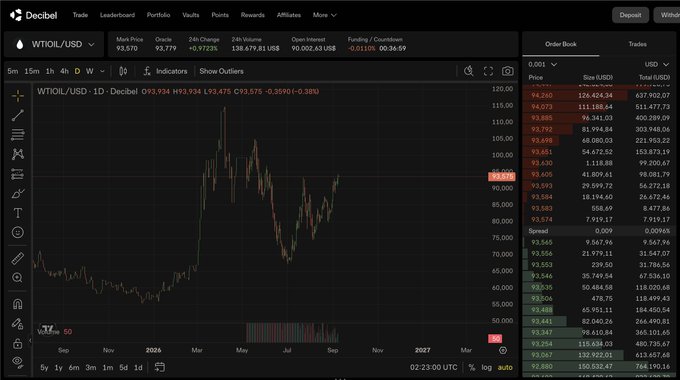Click ask price 94,260 in order book
Screen dimensions: 680x380
(x=542, y=95)
